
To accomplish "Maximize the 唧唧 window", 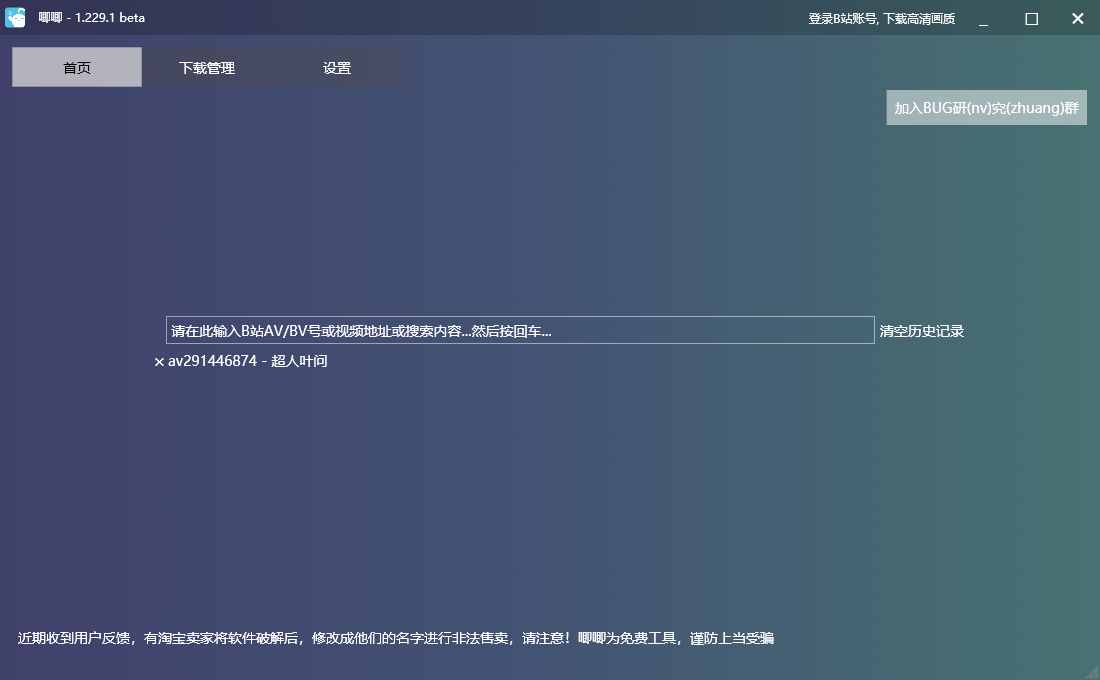I will pos(1031,19).
